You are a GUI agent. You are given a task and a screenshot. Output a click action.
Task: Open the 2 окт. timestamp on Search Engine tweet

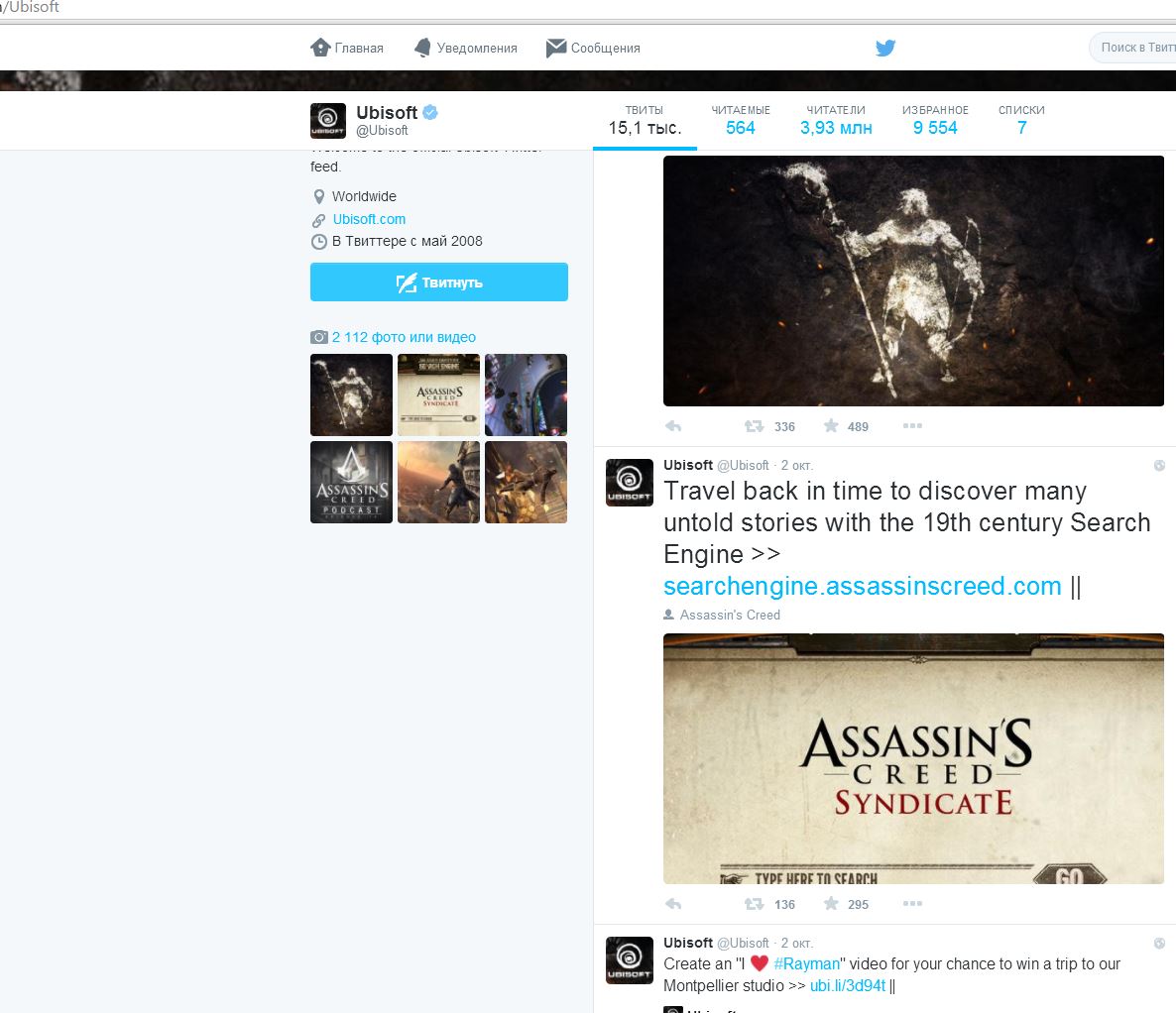coord(797,466)
